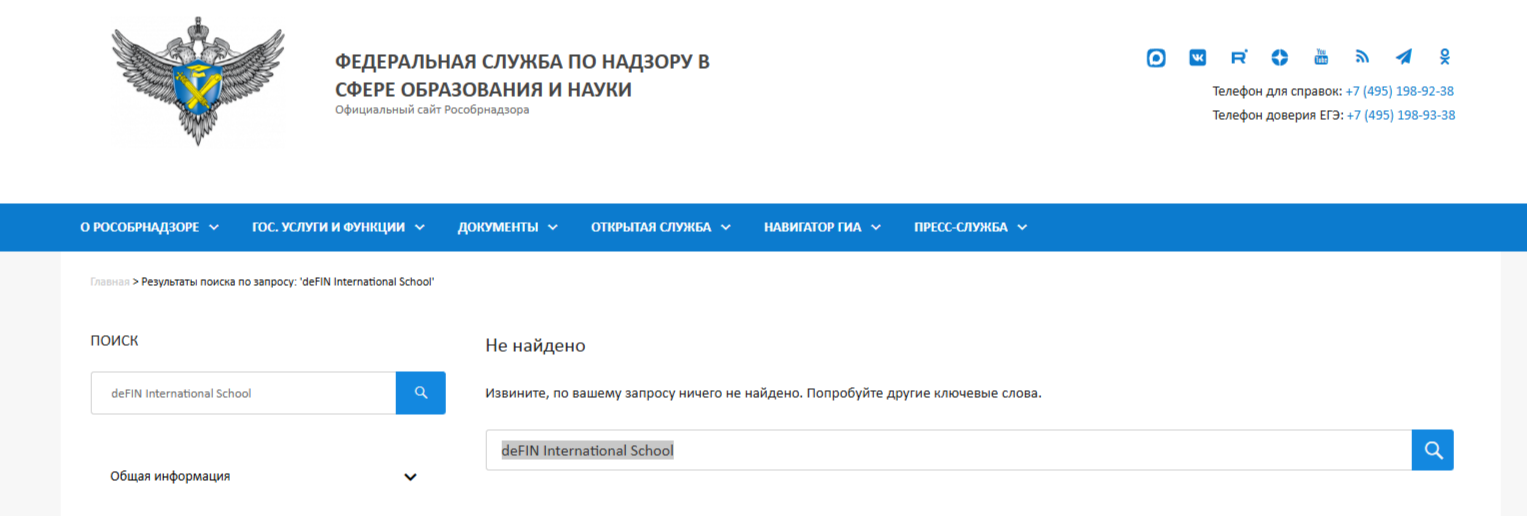Click the site title ФЕДЕРАЛЬНАЯ СЛУЖБА ПО НАДЗОРУ

tap(522, 76)
